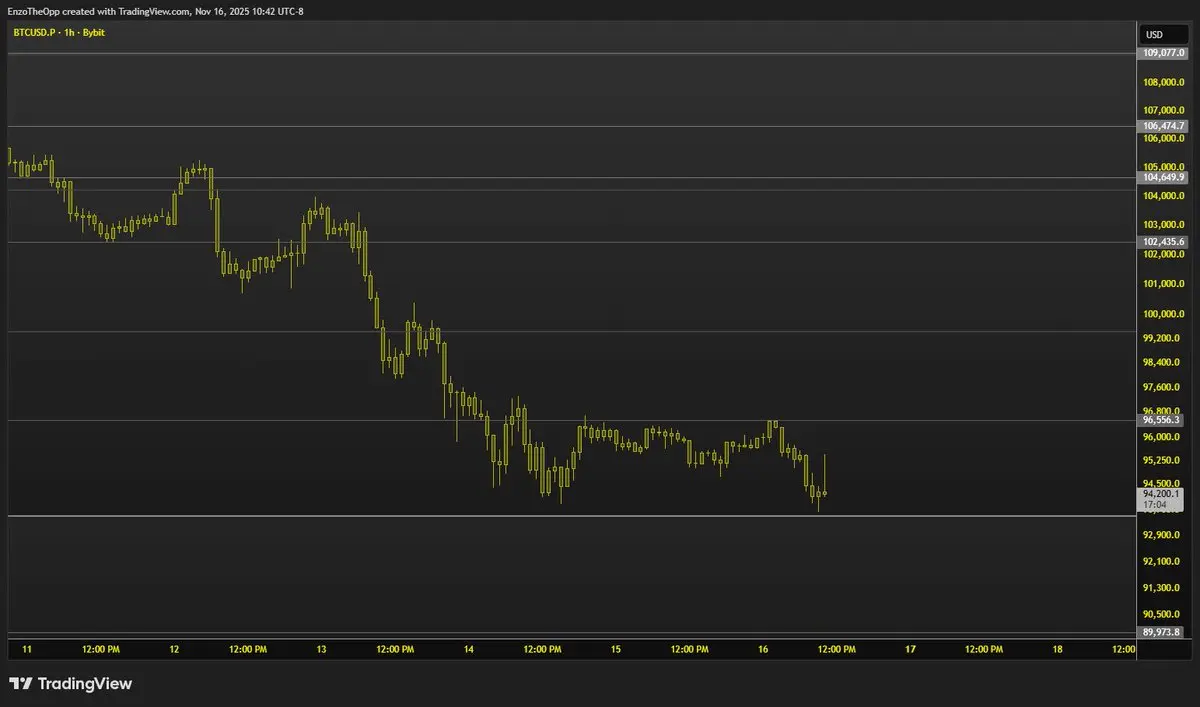
Task: Click the 103,000.0 price scale tick
Action: (1164, 225)
